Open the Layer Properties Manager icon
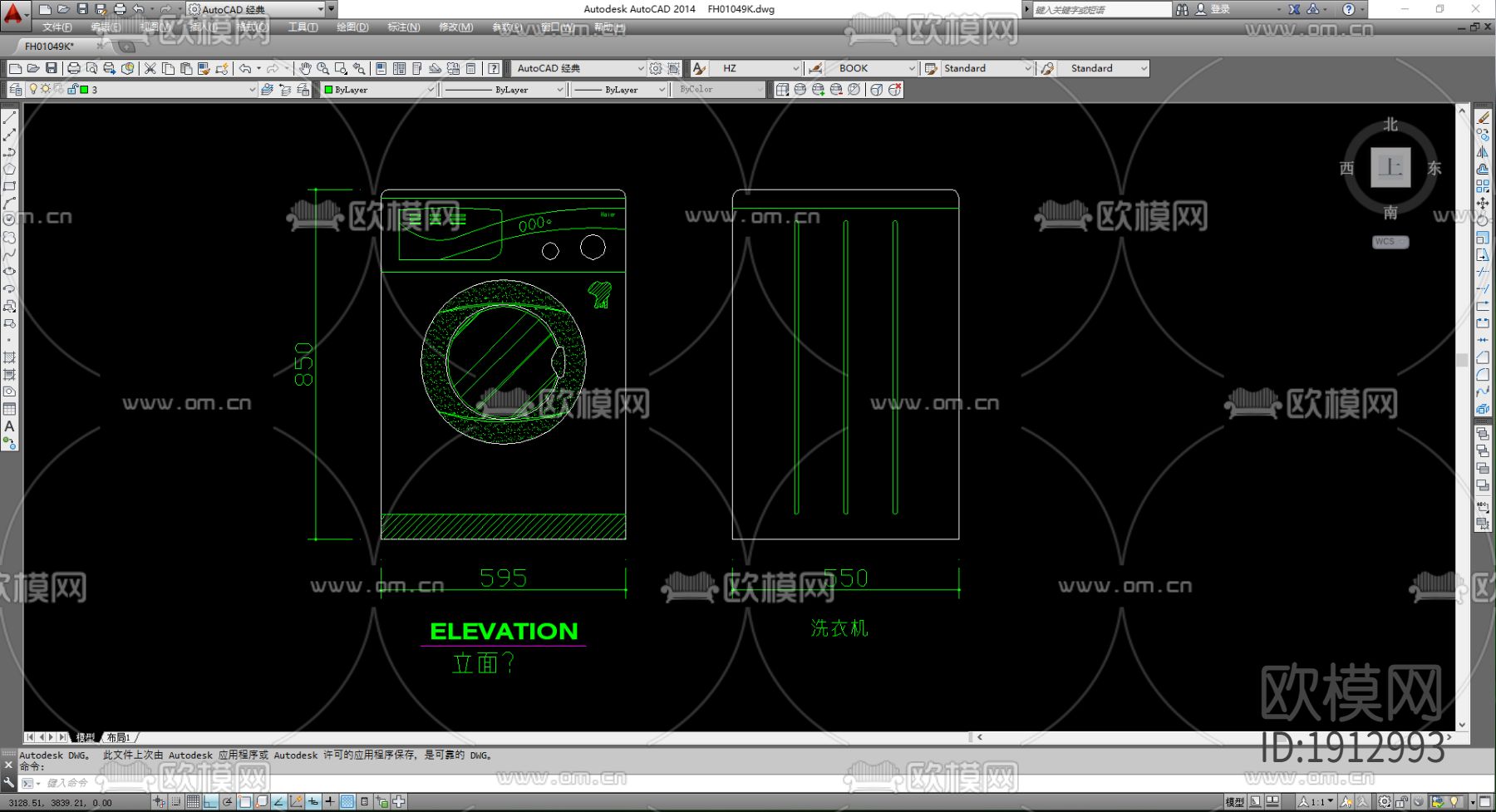1496x812 pixels. pyautogui.click(x=16, y=90)
